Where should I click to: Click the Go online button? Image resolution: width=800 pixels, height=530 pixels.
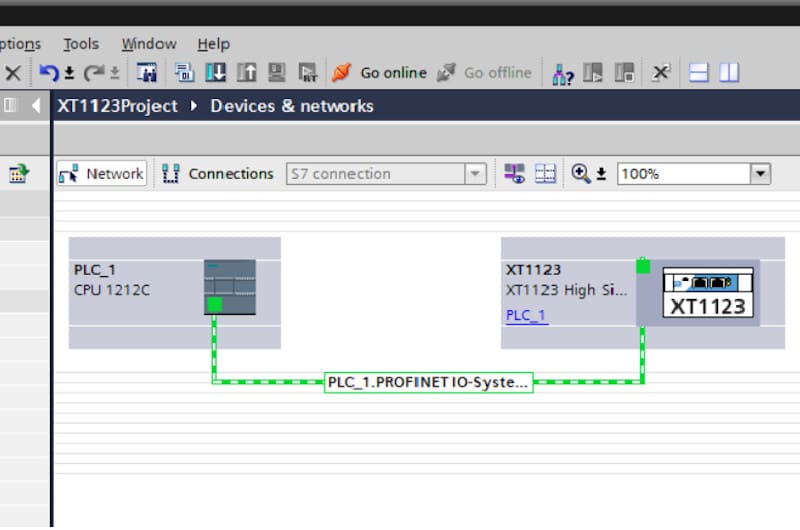click(380, 73)
